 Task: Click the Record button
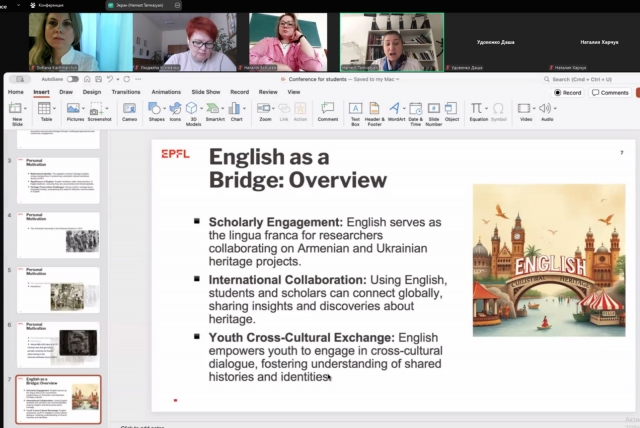tap(568, 92)
